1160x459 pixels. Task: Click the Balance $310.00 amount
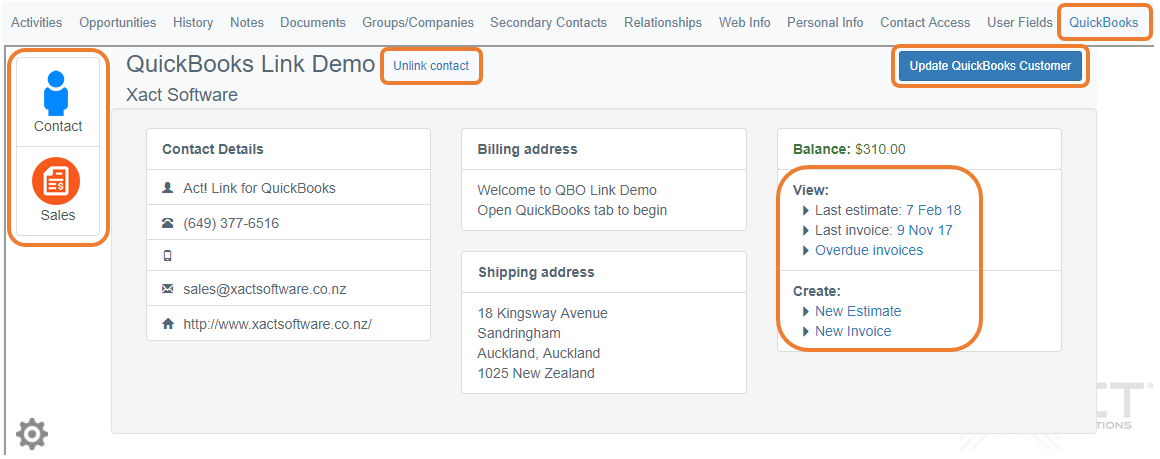[880, 149]
